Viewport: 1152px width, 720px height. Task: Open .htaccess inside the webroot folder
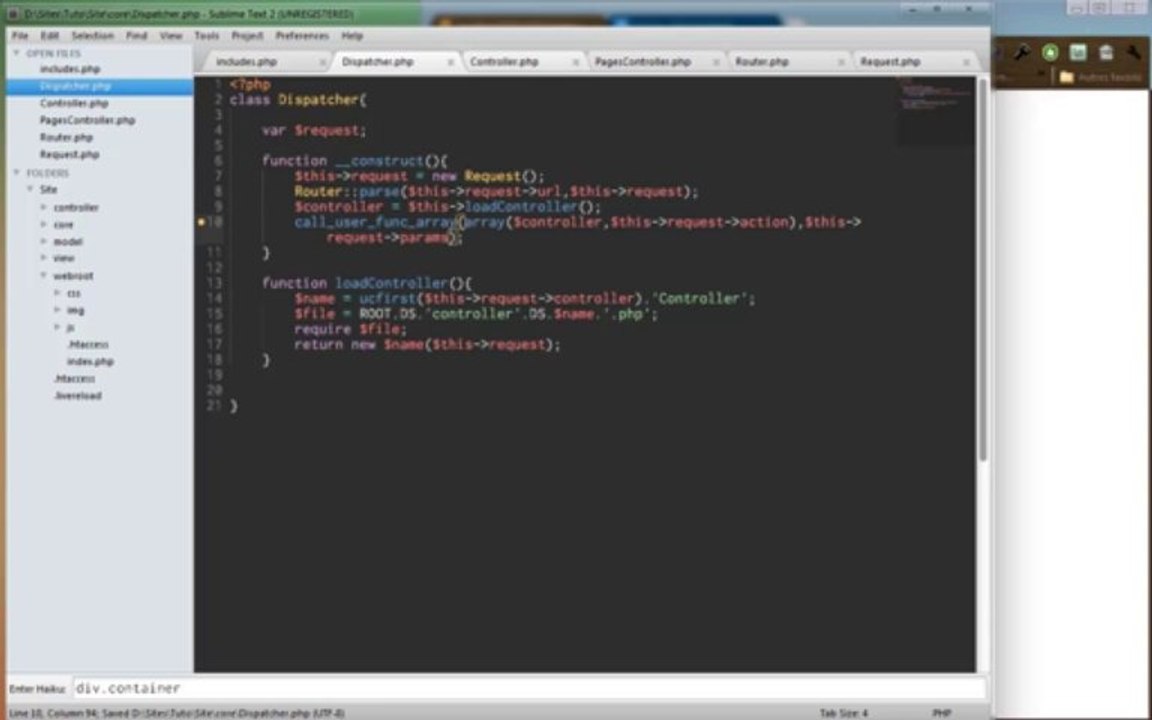[x=88, y=345]
